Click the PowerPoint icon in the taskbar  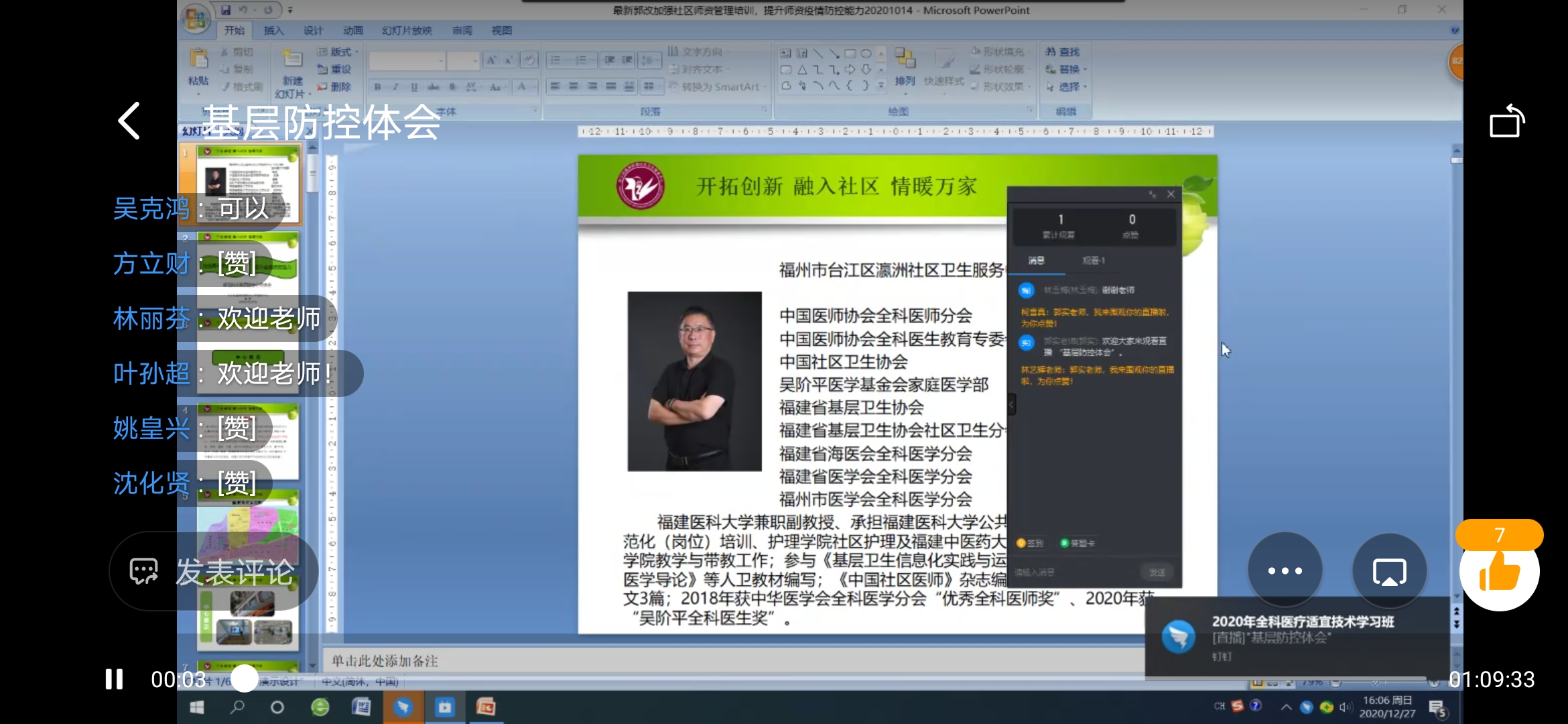coord(486,707)
